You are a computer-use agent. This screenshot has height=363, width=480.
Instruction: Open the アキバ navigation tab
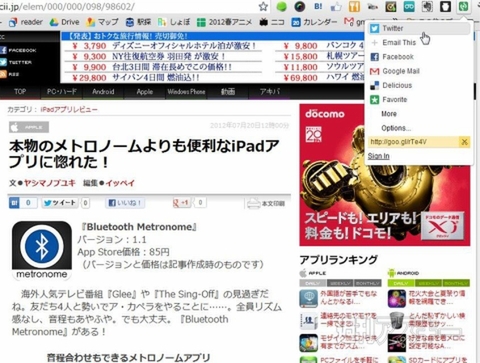pos(270,91)
